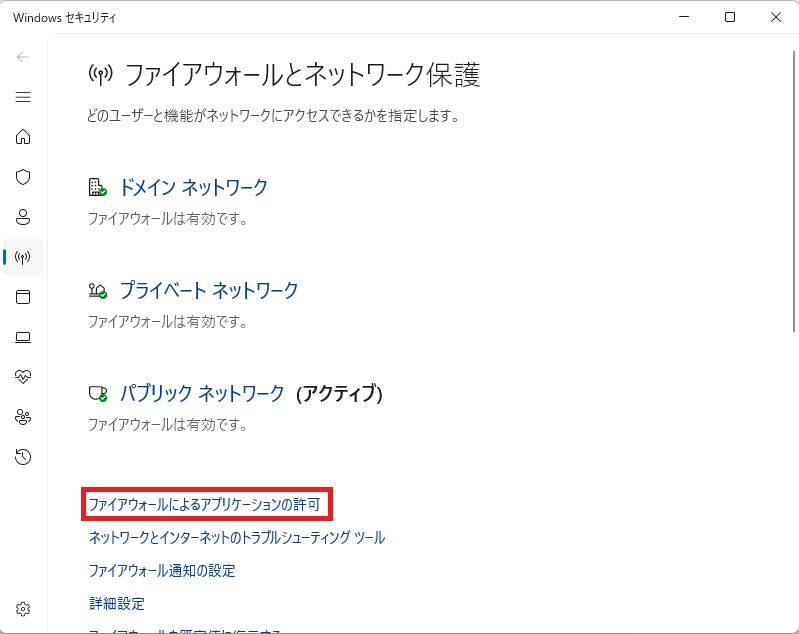Click the public network icon

98,393
